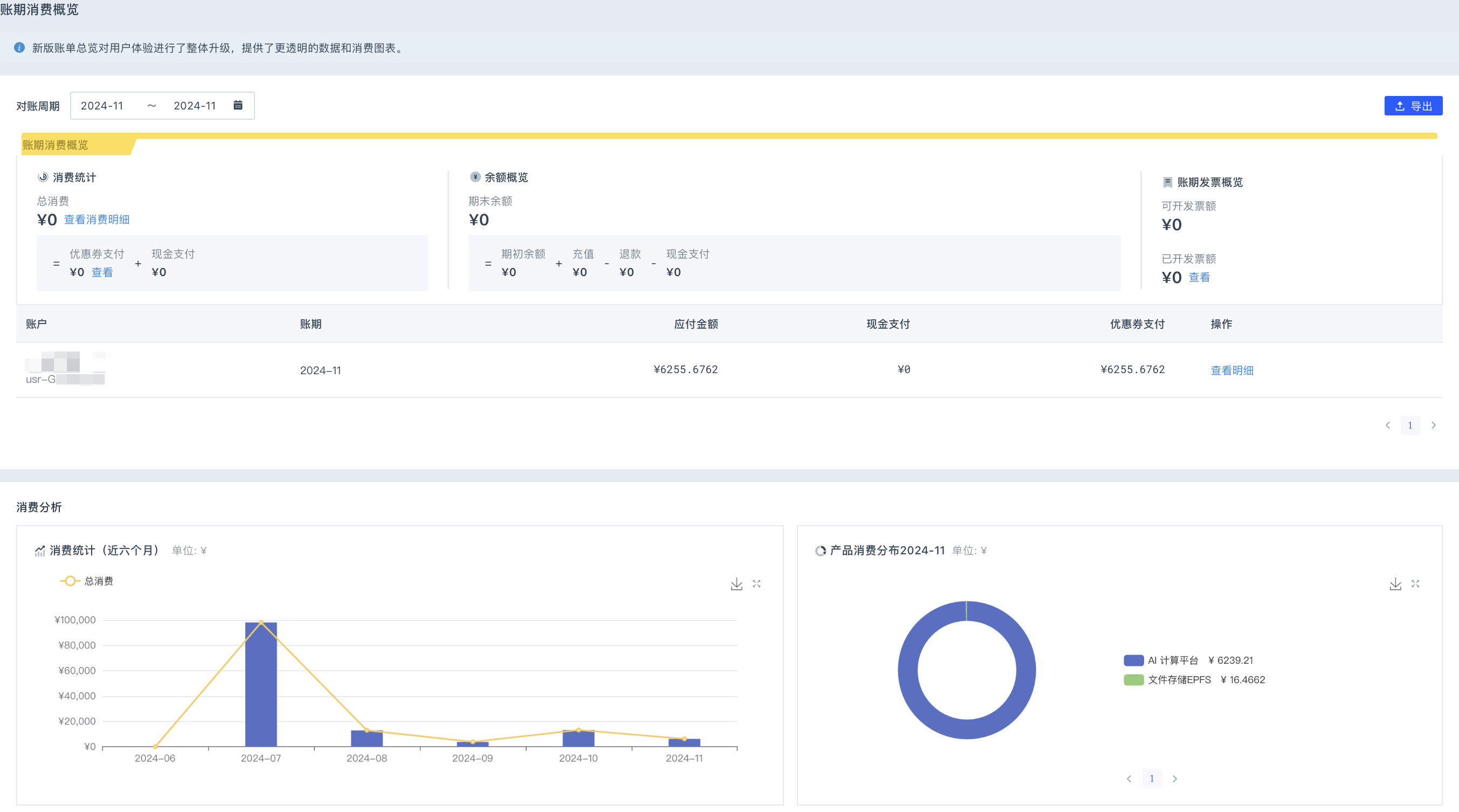The image size is (1459, 812).
Task: Click the account ID beginning usr-G
Action: (65, 380)
